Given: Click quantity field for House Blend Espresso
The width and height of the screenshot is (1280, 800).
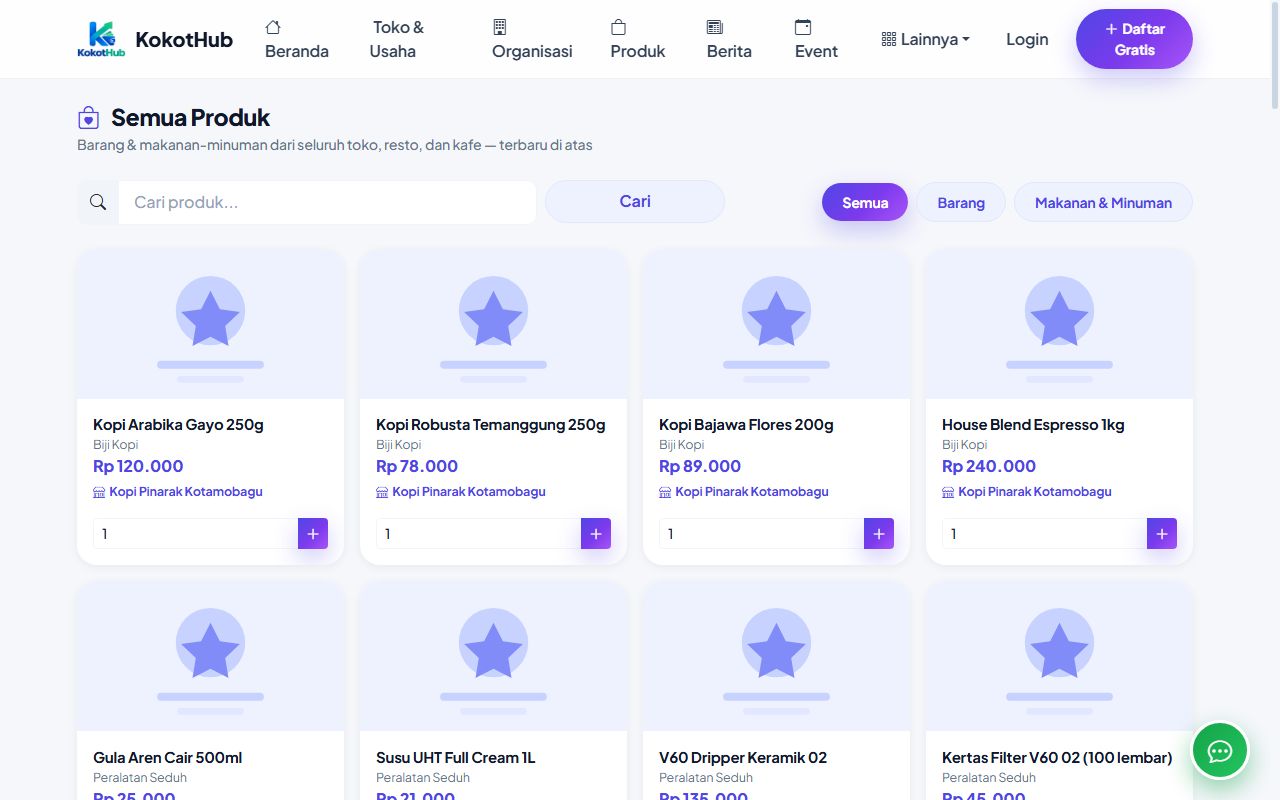Looking at the screenshot, I should pyautogui.click(x=1045, y=534).
